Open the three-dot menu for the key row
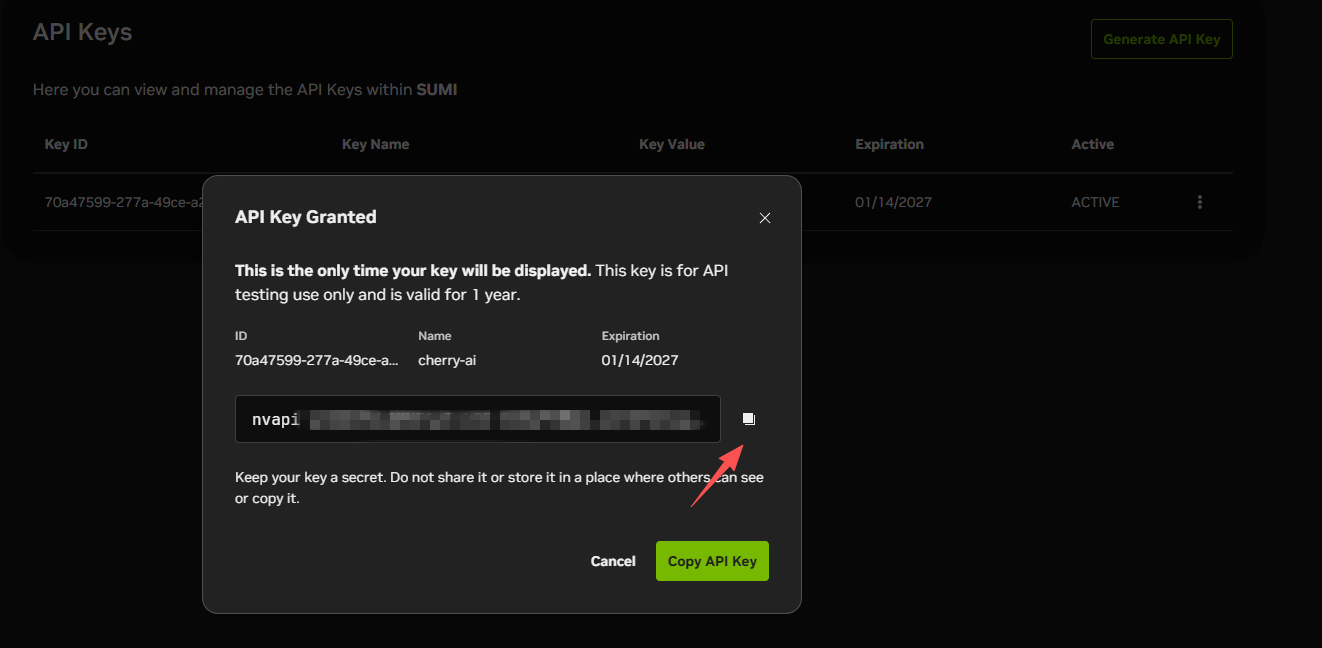The height and width of the screenshot is (648, 1322). point(1199,202)
